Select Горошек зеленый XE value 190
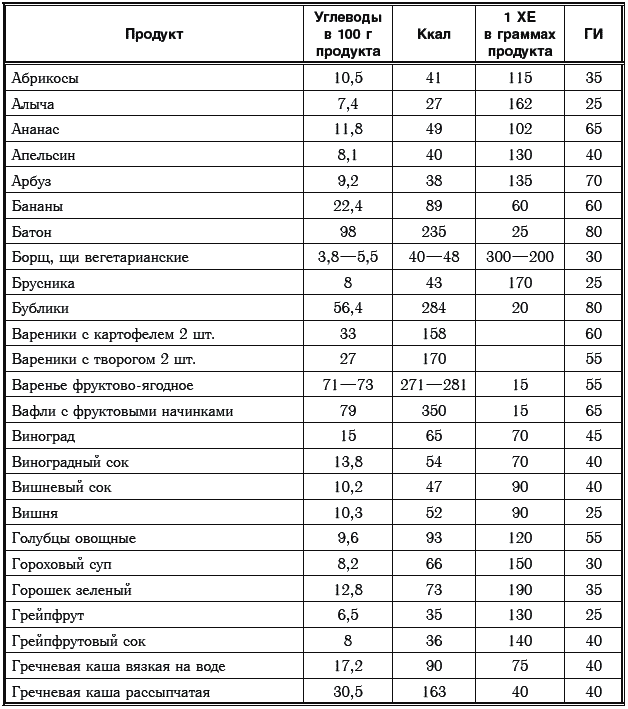The image size is (628, 709). point(520,590)
